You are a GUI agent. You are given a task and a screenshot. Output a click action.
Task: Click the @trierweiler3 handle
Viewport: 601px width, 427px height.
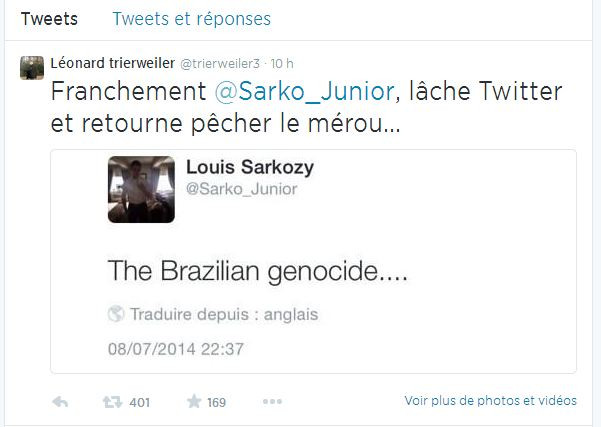(220, 64)
